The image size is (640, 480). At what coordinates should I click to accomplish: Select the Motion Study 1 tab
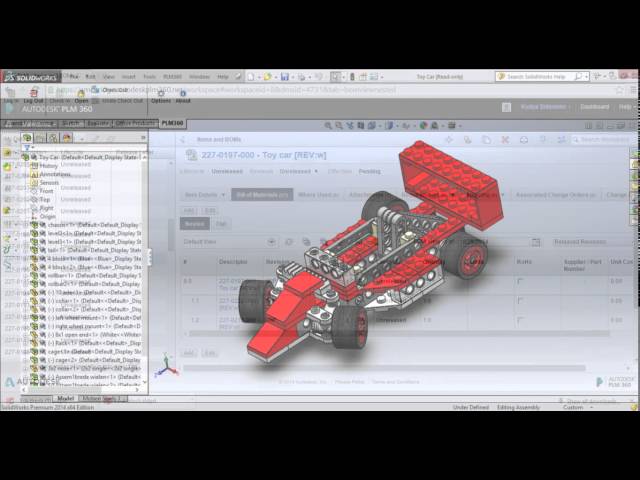point(103,398)
